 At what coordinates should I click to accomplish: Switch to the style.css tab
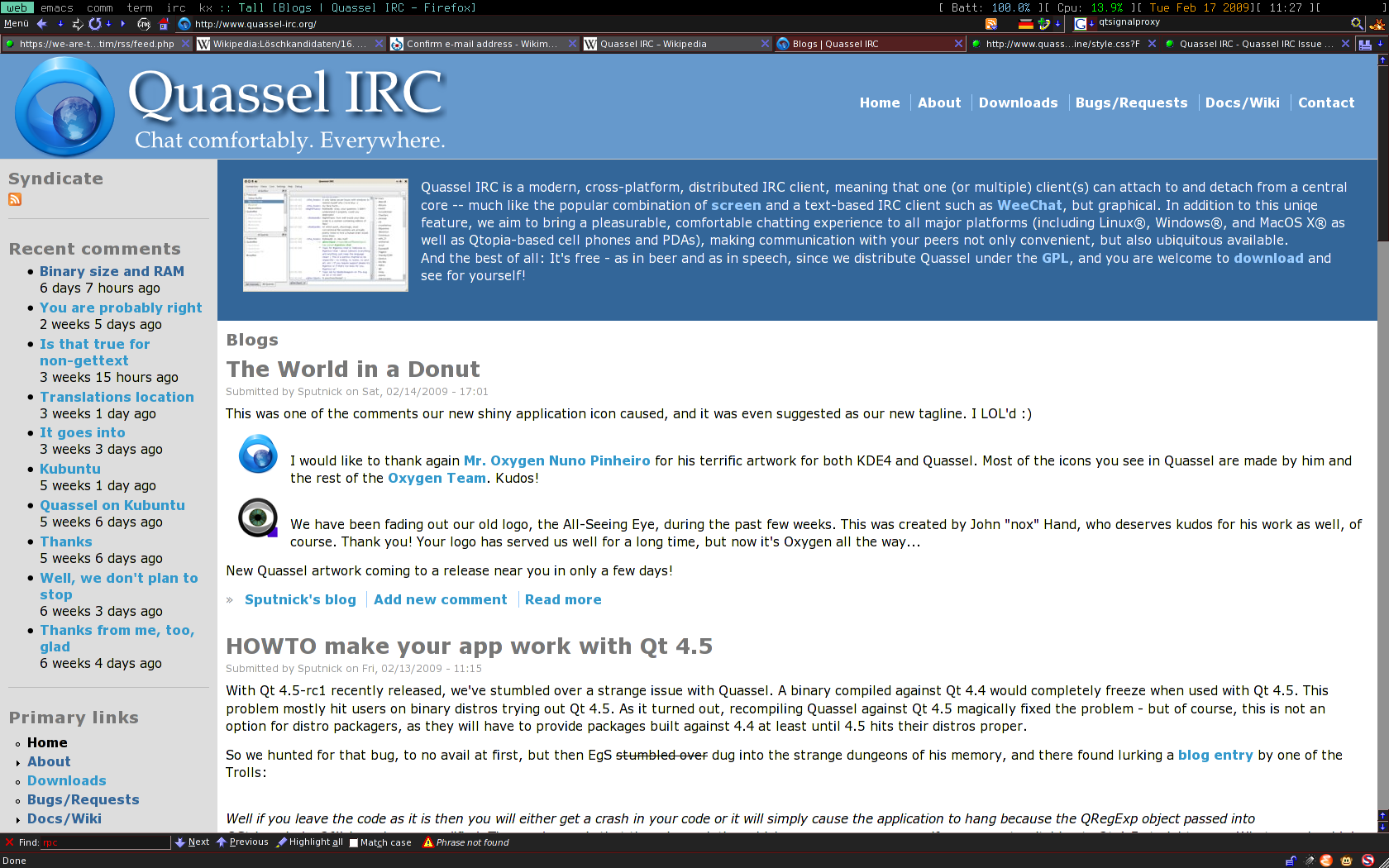(1063, 44)
